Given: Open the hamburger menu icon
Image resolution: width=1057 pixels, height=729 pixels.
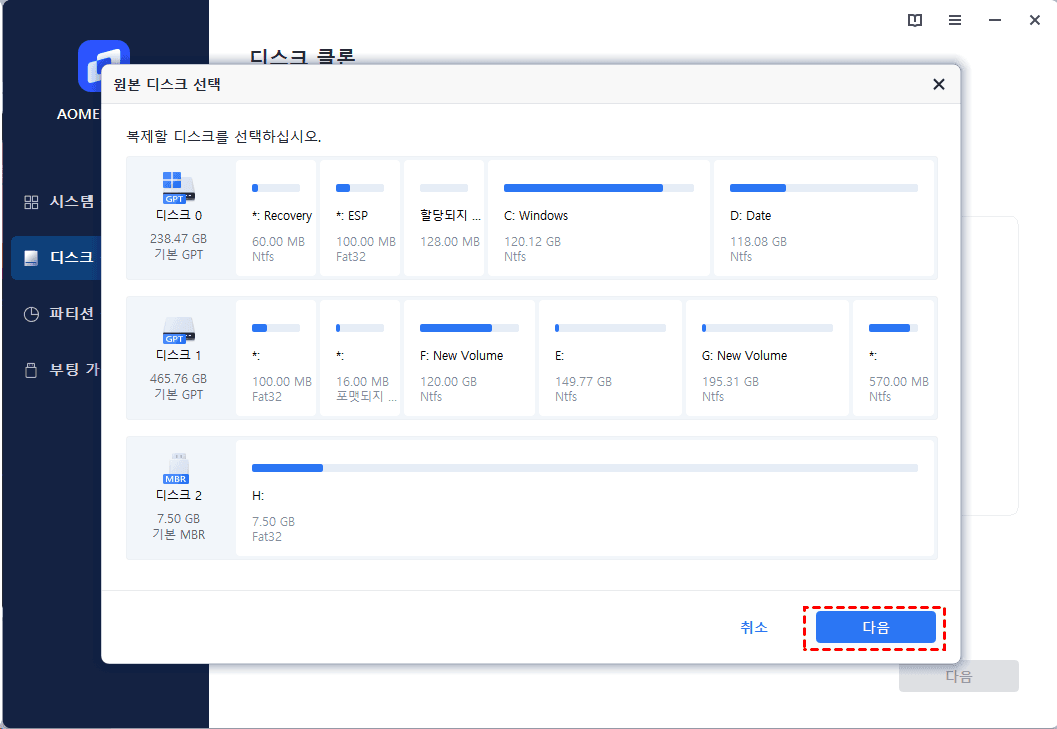Looking at the screenshot, I should [x=955, y=20].
